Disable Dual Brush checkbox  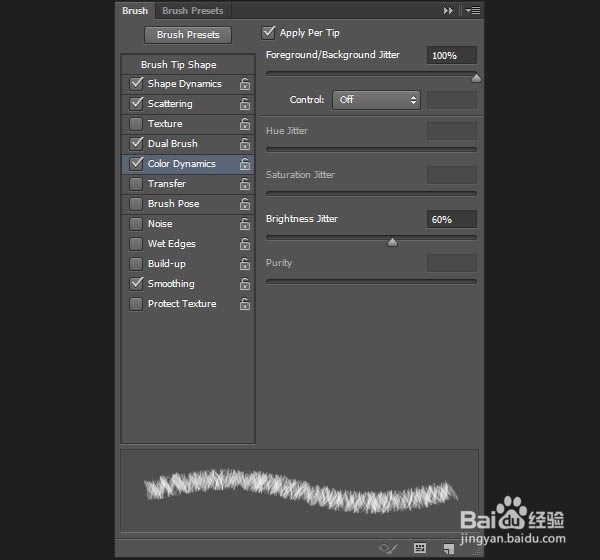(136, 144)
